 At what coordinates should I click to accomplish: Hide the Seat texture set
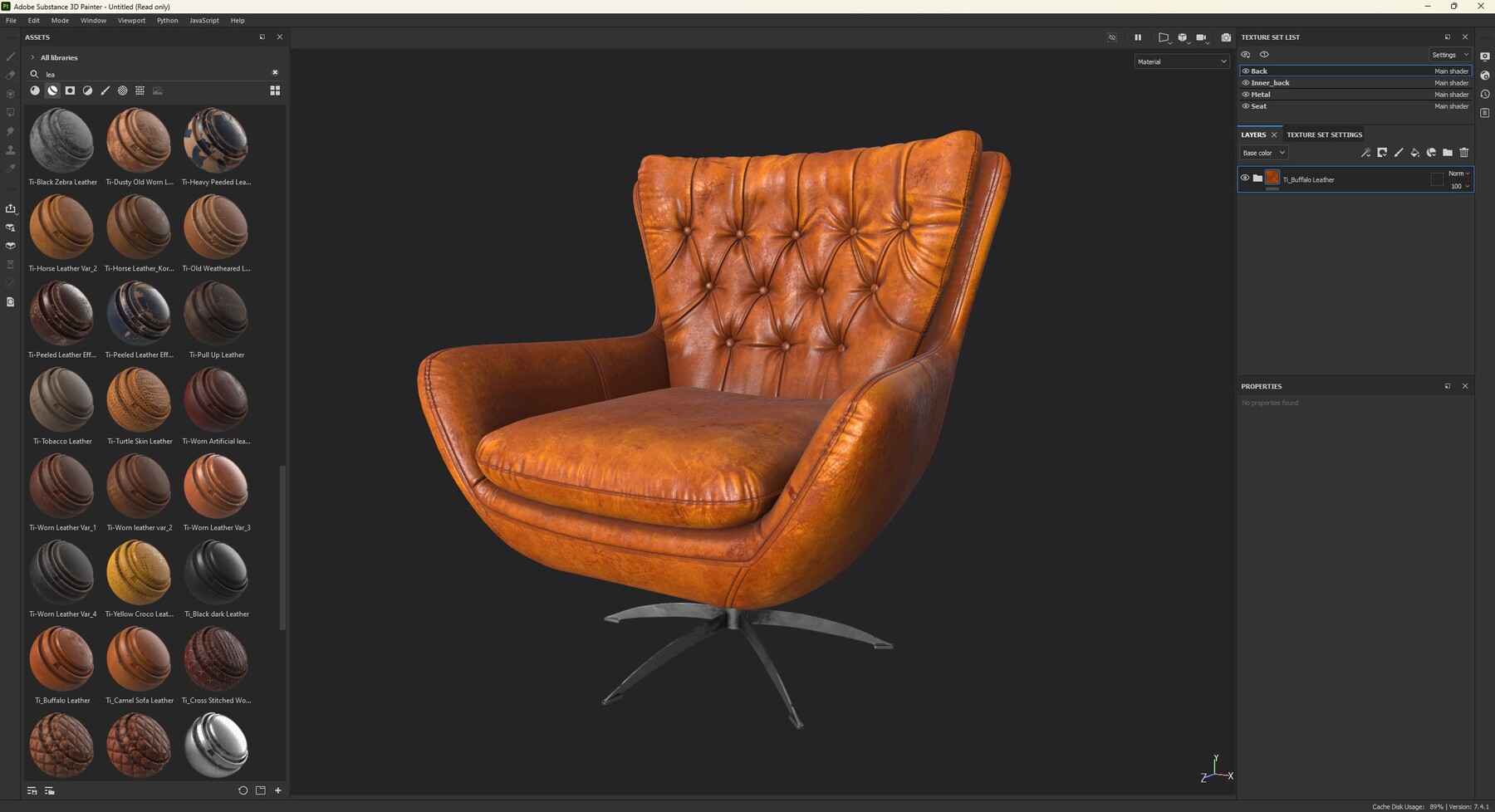[x=1245, y=106]
